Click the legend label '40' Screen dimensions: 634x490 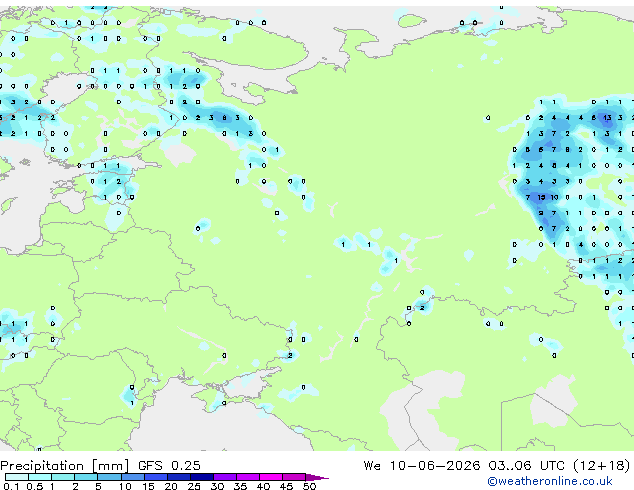tap(263, 486)
